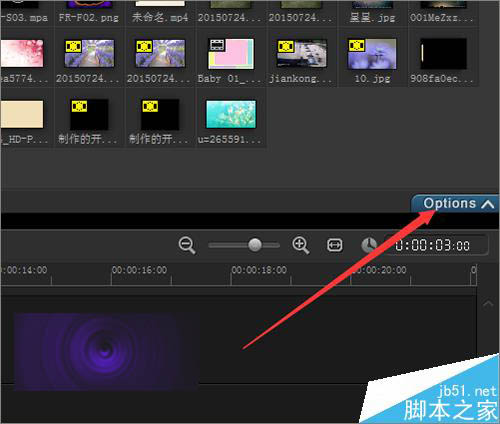Select the pink a5774 thumbnail
The width and height of the screenshot is (500, 424).
pos(22,53)
